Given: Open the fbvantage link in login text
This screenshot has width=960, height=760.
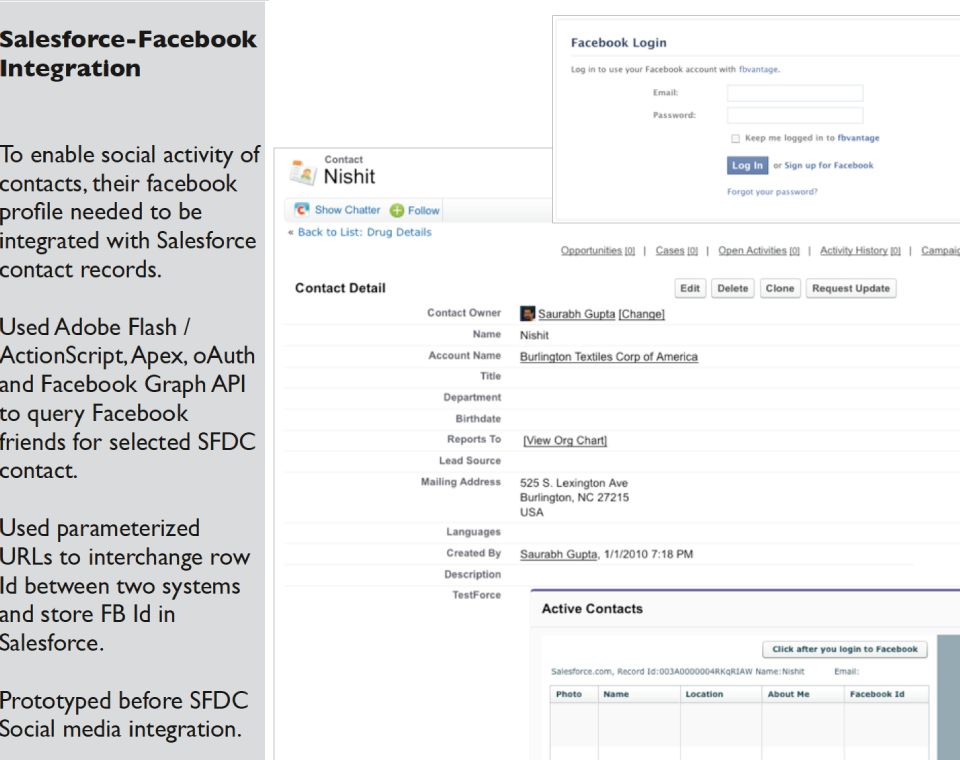Looking at the screenshot, I should pos(759,69).
